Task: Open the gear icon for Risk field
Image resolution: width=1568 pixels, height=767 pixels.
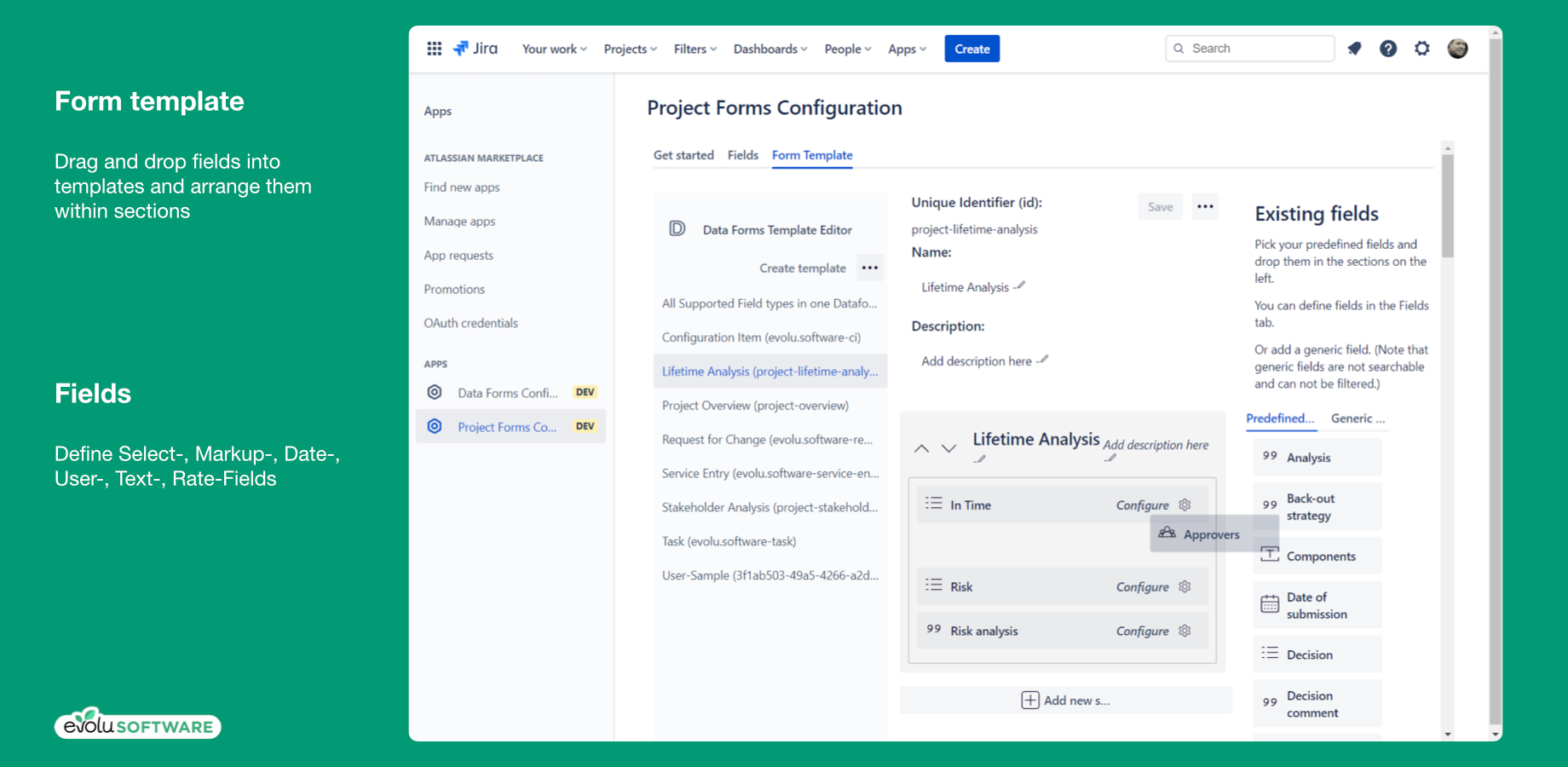Action: 1185,586
